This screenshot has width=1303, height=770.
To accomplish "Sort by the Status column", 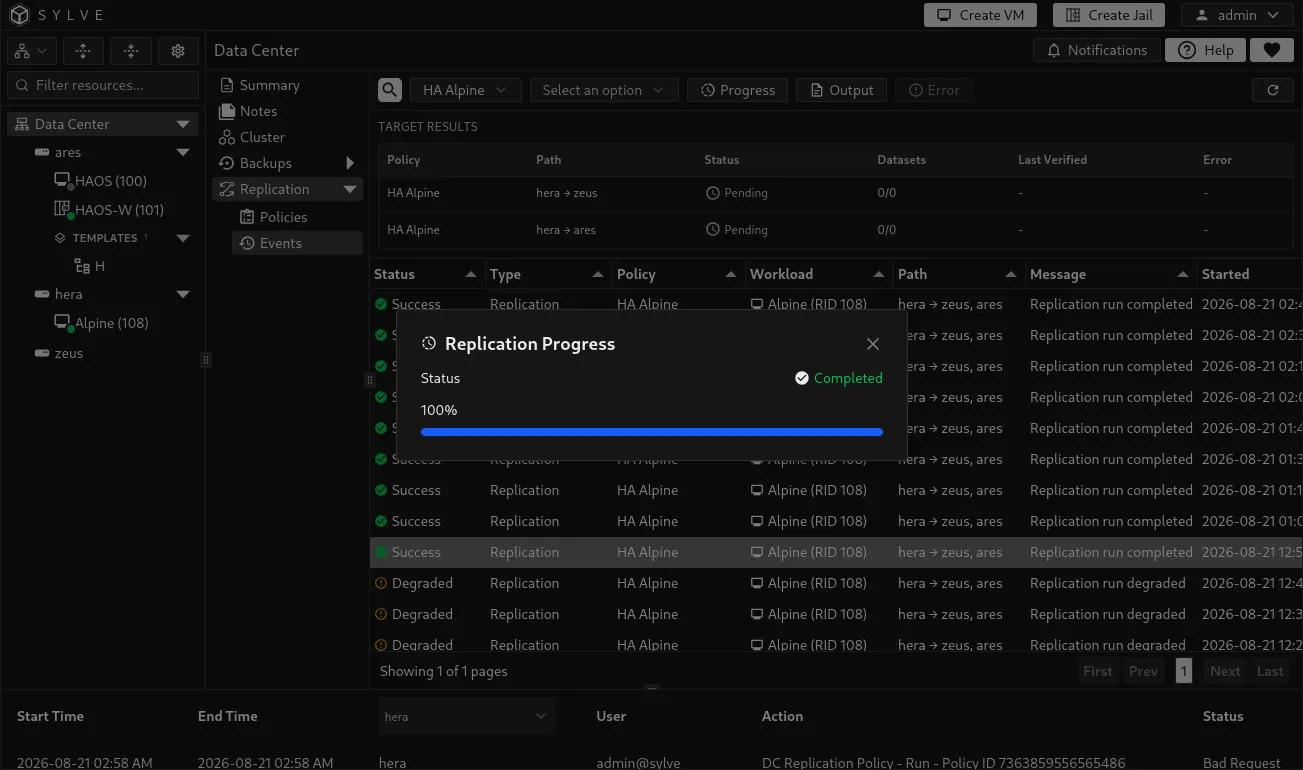I will [x=425, y=274].
